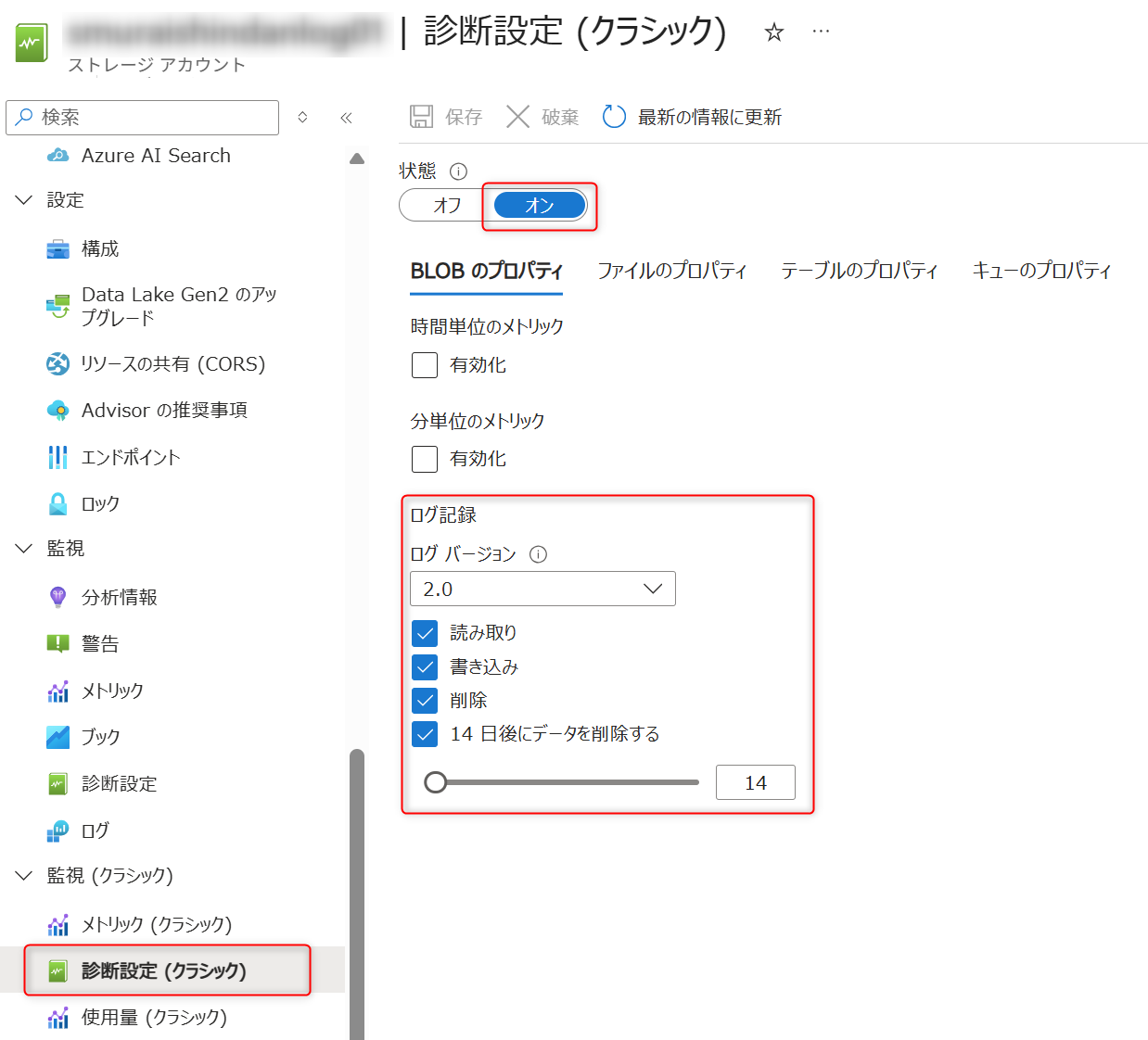Screen dimensions: 1148x1040
Task: Open the ログ バージョン dropdown
Action: (542, 589)
